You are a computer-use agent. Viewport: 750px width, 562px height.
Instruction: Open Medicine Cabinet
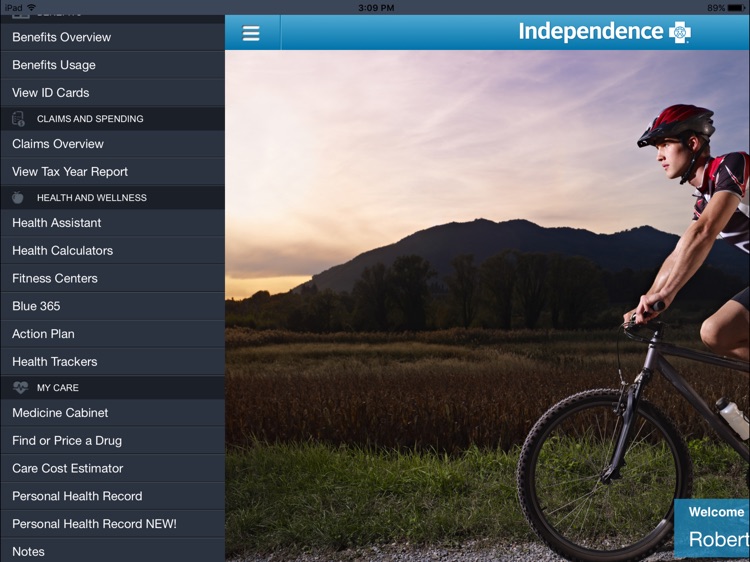(x=112, y=413)
